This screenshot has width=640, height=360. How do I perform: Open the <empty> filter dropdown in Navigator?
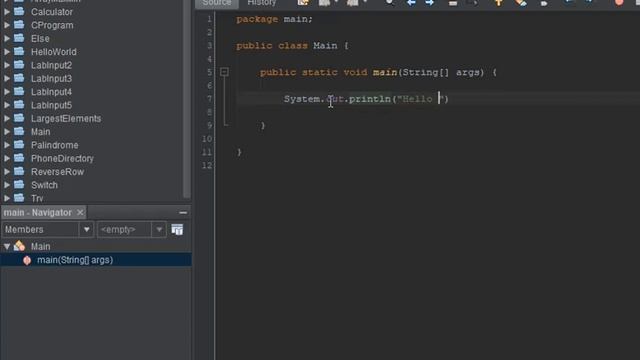coord(159,230)
